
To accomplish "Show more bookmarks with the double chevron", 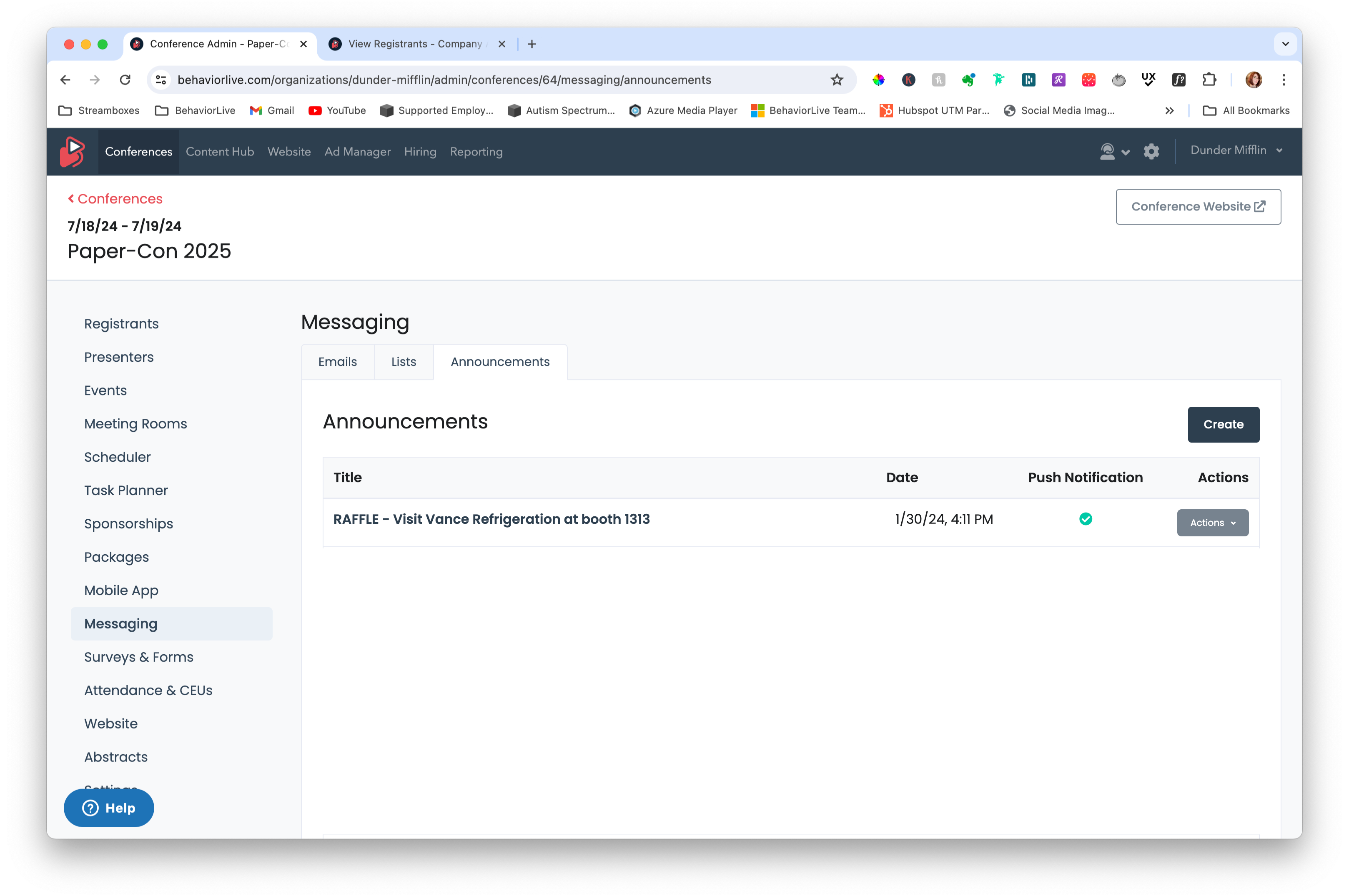I will (1169, 111).
